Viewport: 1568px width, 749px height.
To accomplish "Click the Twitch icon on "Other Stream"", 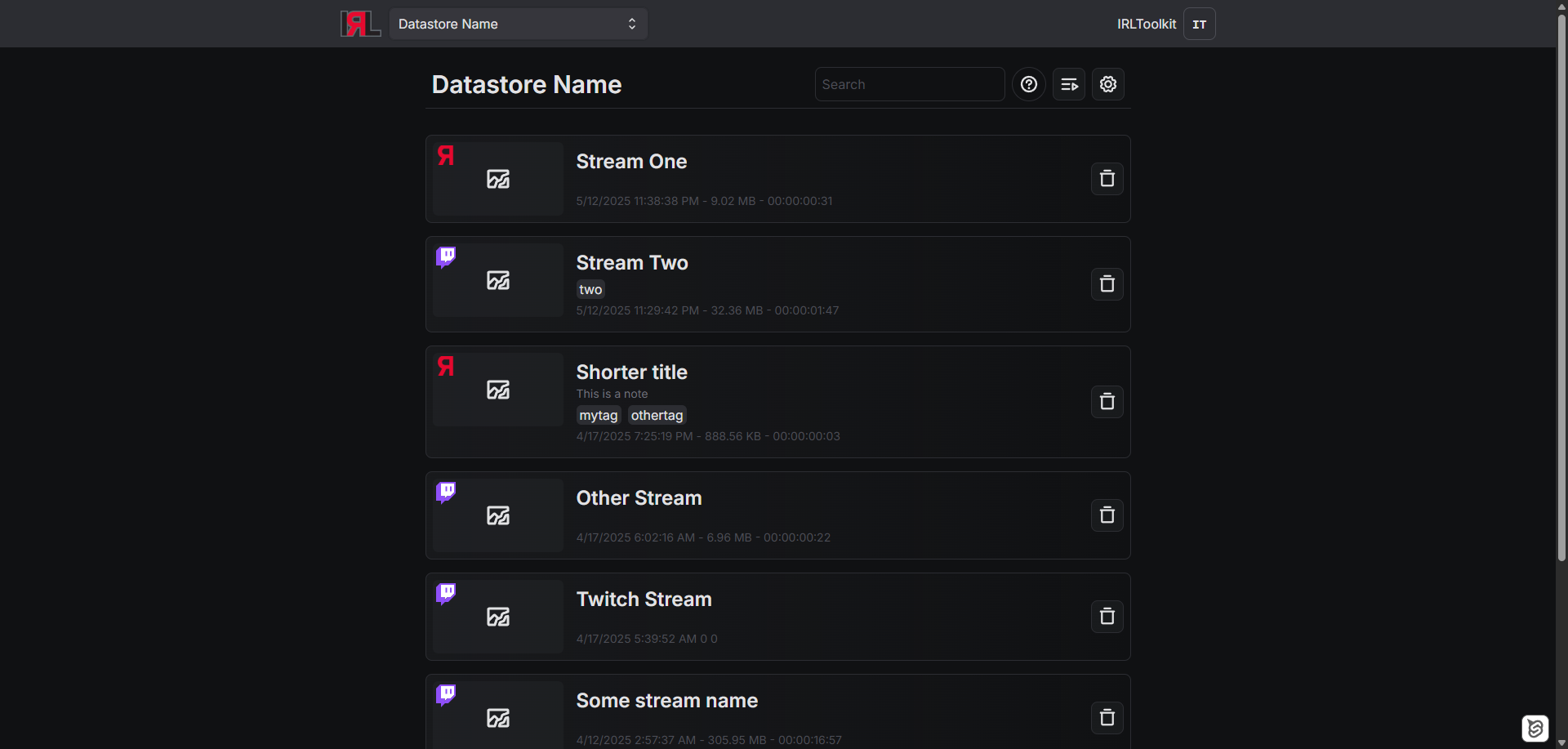I will pyautogui.click(x=446, y=491).
